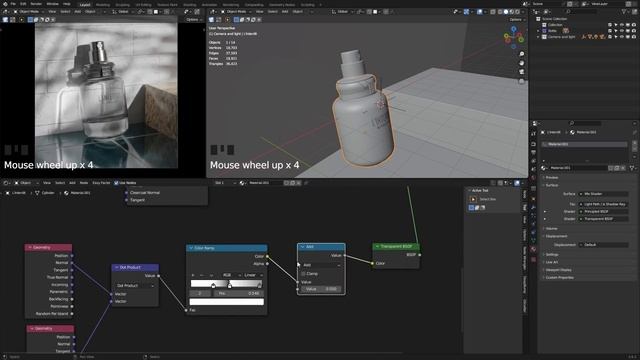
Task: Open Color Ramp RGB color mode dropdown
Action: [x=230, y=275]
